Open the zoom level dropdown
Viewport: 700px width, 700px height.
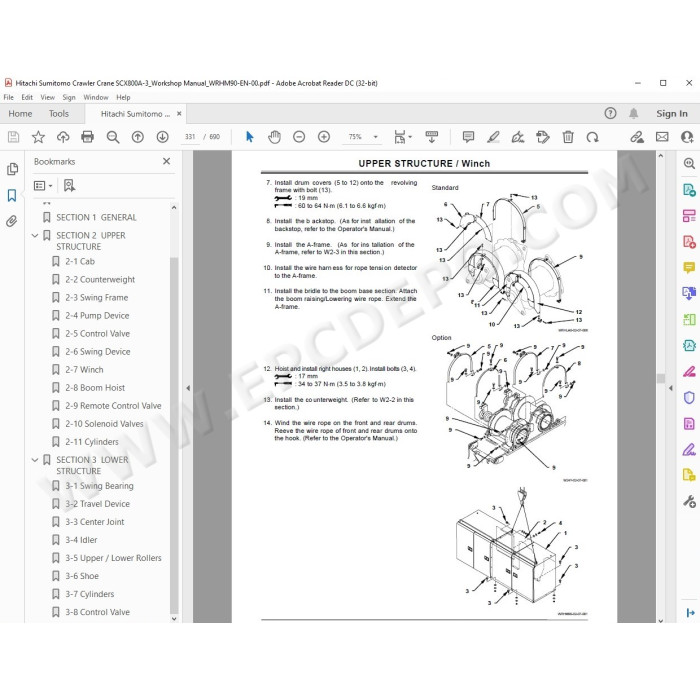point(375,137)
